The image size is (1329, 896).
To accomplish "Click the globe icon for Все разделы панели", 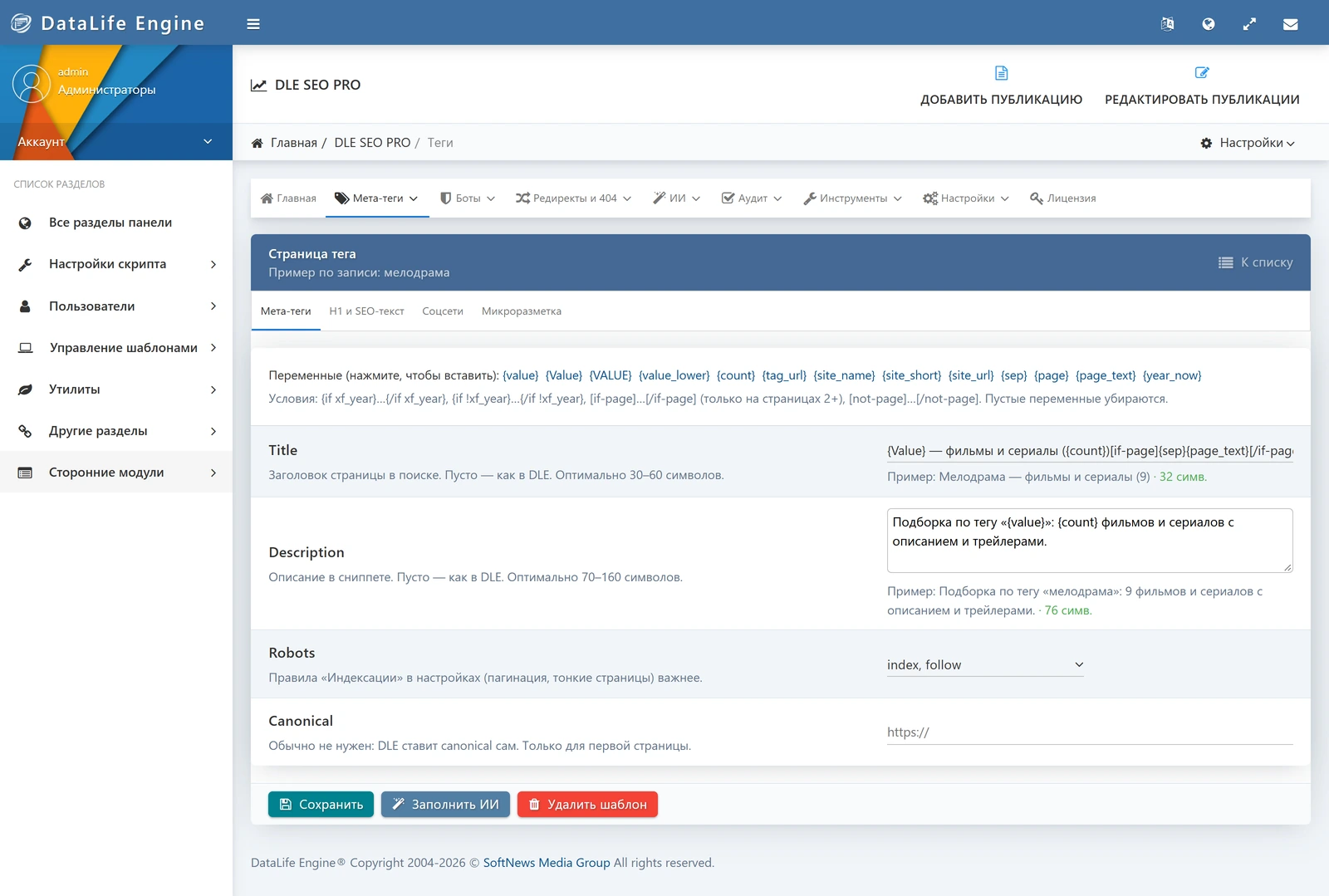I will [x=25, y=223].
